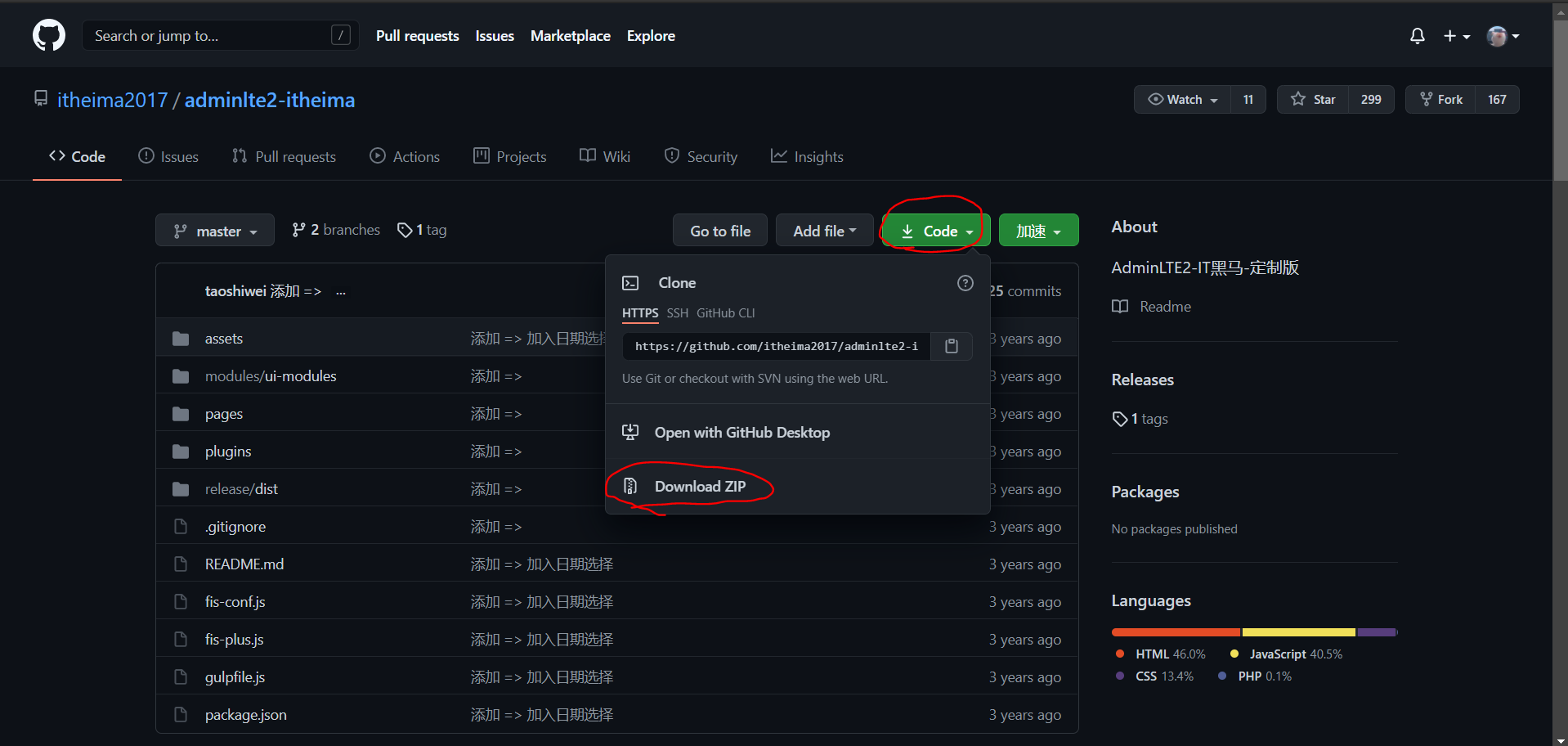Open the user avatar menu

click(1503, 36)
